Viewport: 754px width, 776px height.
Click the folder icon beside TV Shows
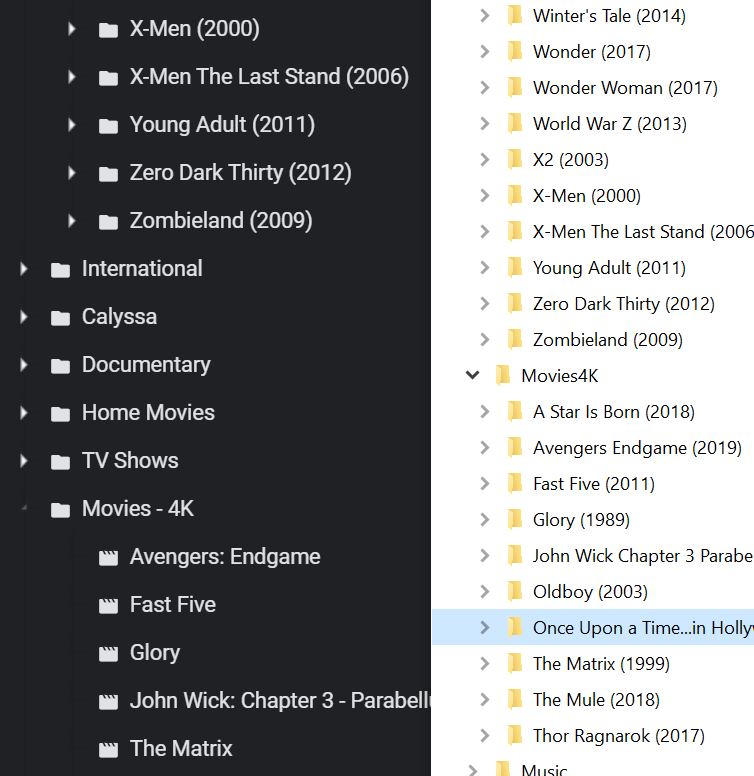click(61, 462)
